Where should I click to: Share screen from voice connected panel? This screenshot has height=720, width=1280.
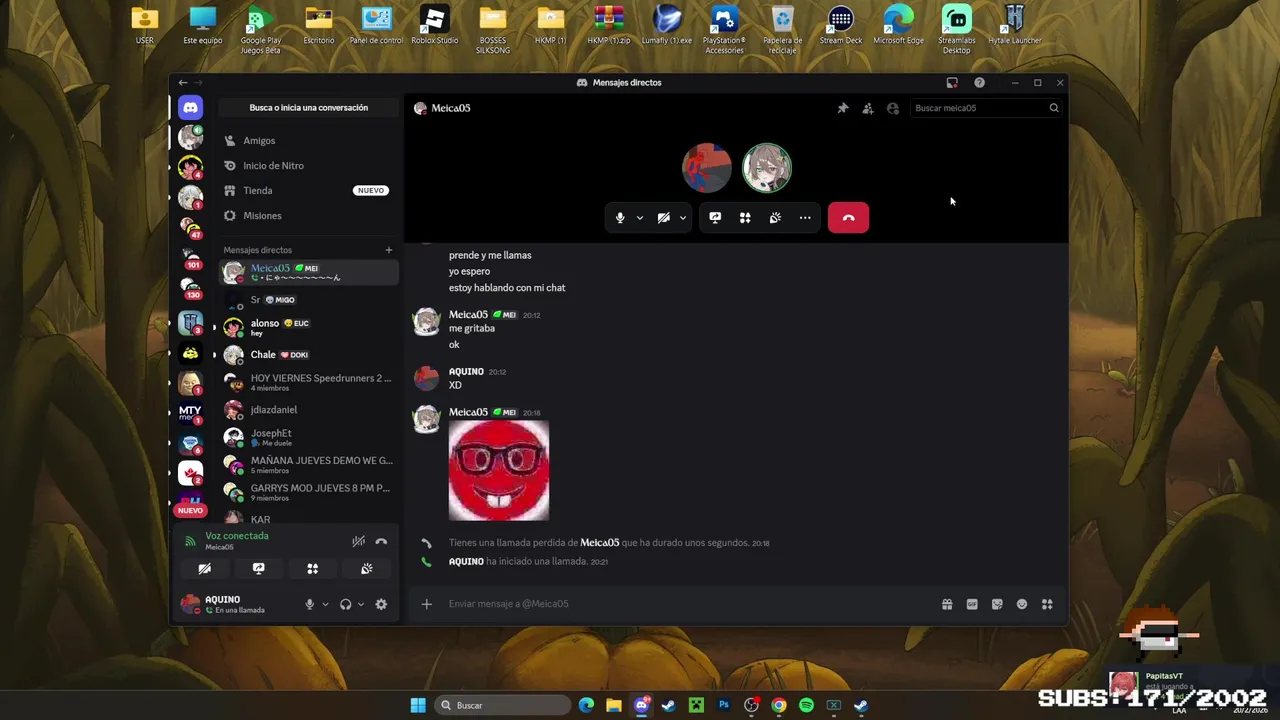(258, 569)
